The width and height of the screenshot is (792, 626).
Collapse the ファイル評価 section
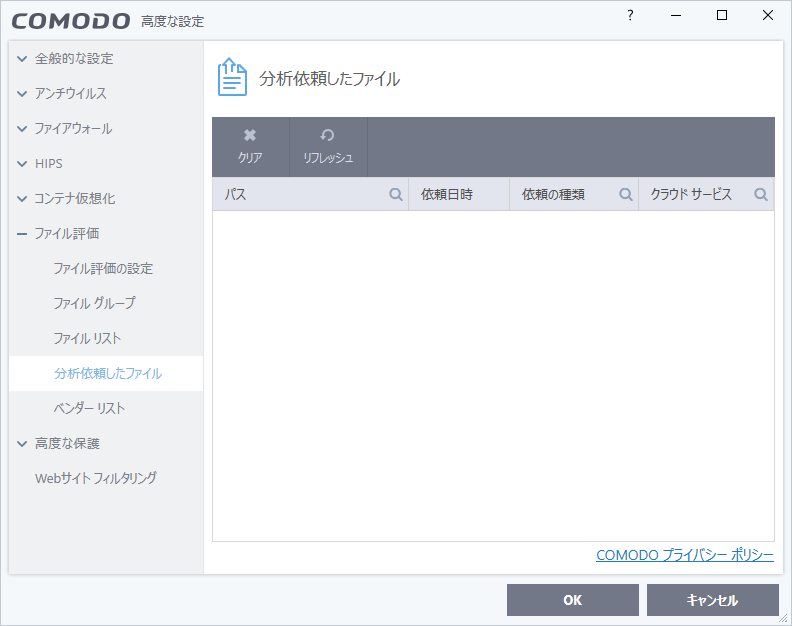[22, 234]
